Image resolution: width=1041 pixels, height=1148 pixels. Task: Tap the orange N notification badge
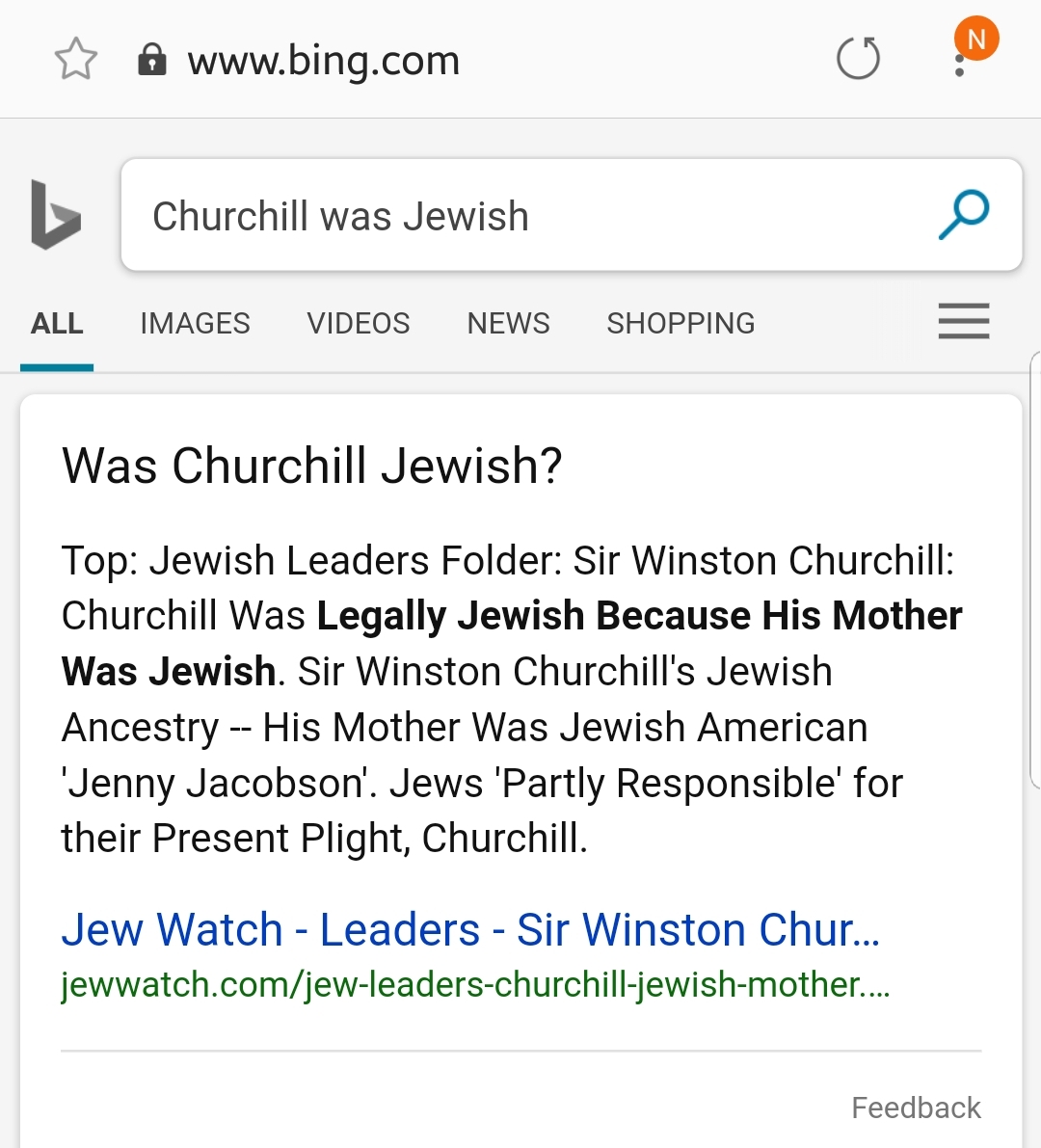[x=976, y=39]
